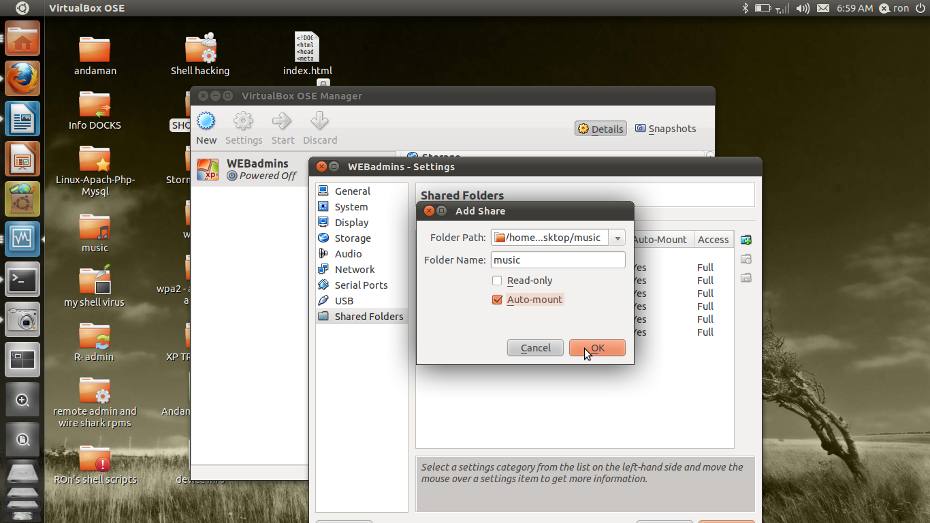Click Start in VirtualBox Manager toolbar

click(282, 128)
